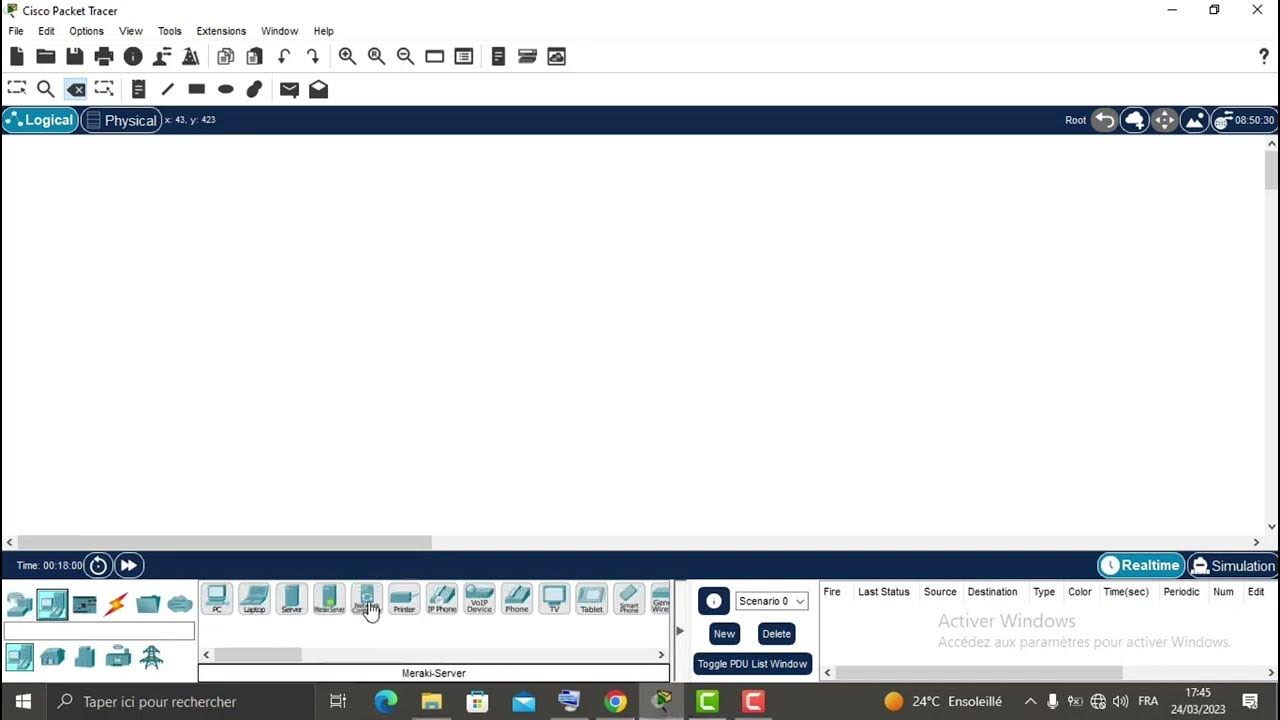Pick the Tablet end device
Screen dimensions: 1280x720
click(592, 598)
